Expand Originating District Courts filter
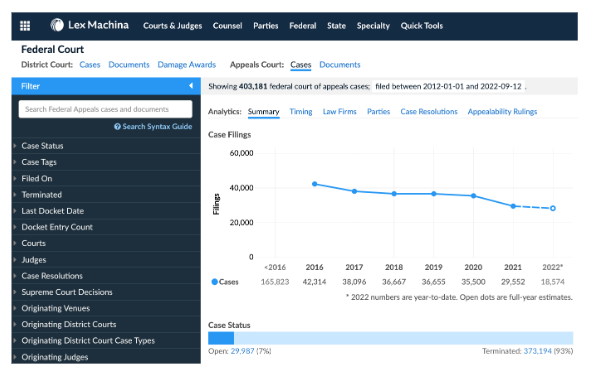The image size is (606, 367). click(x=106, y=325)
